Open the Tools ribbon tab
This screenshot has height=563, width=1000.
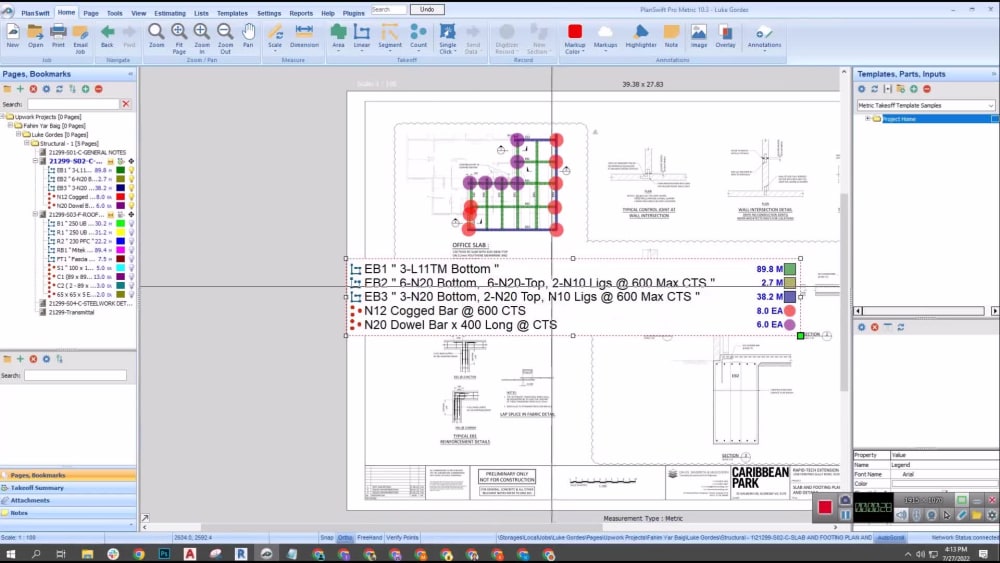(115, 13)
